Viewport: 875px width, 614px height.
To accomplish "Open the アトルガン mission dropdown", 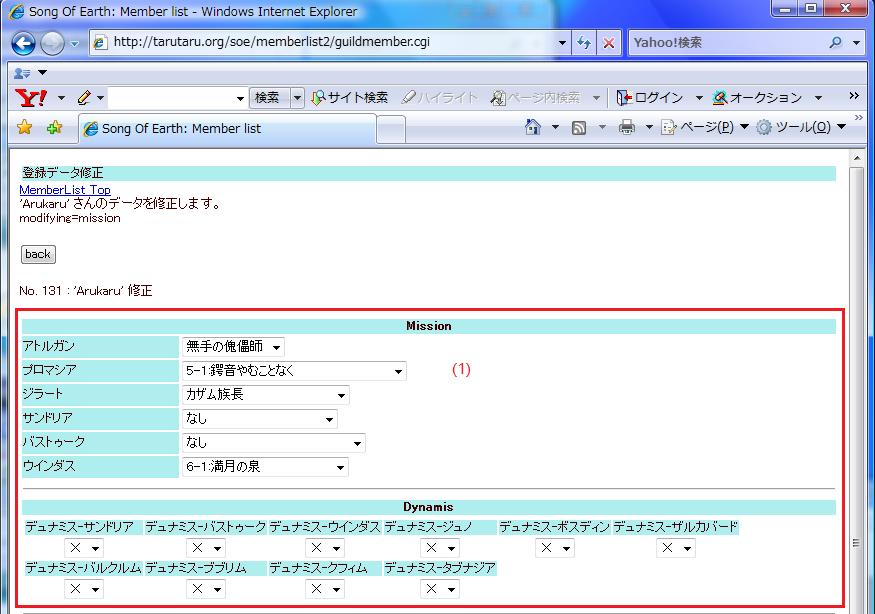I will tap(234, 347).
